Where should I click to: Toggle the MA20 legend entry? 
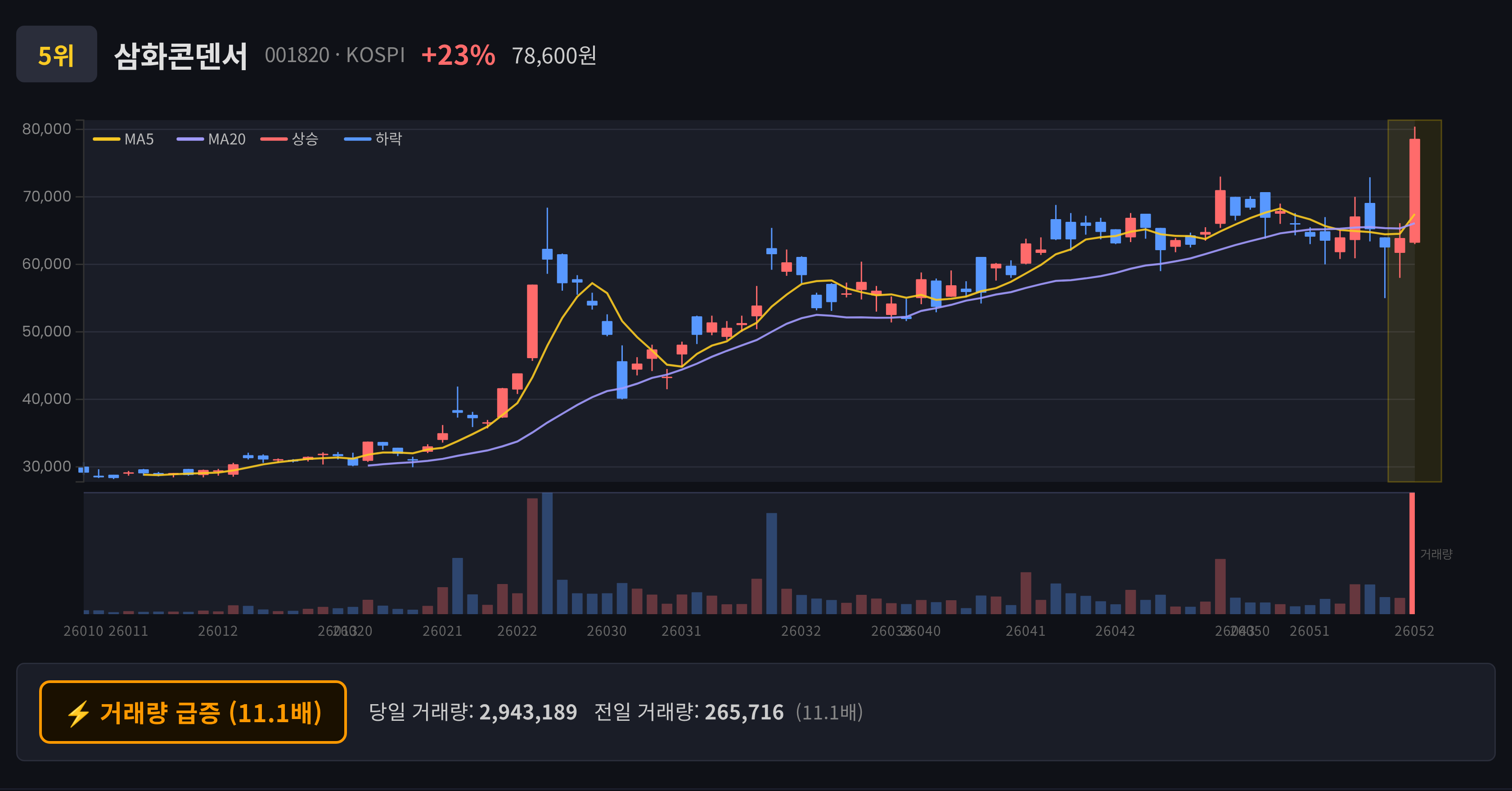[x=211, y=139]
